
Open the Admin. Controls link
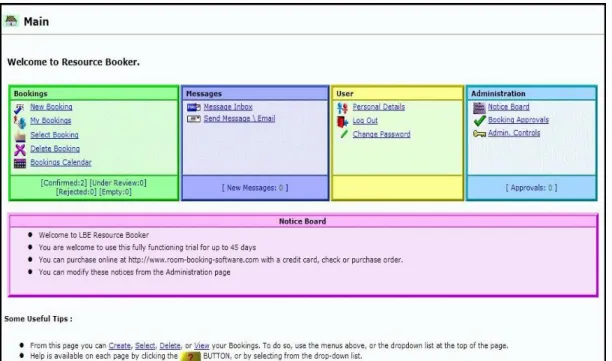514,133
